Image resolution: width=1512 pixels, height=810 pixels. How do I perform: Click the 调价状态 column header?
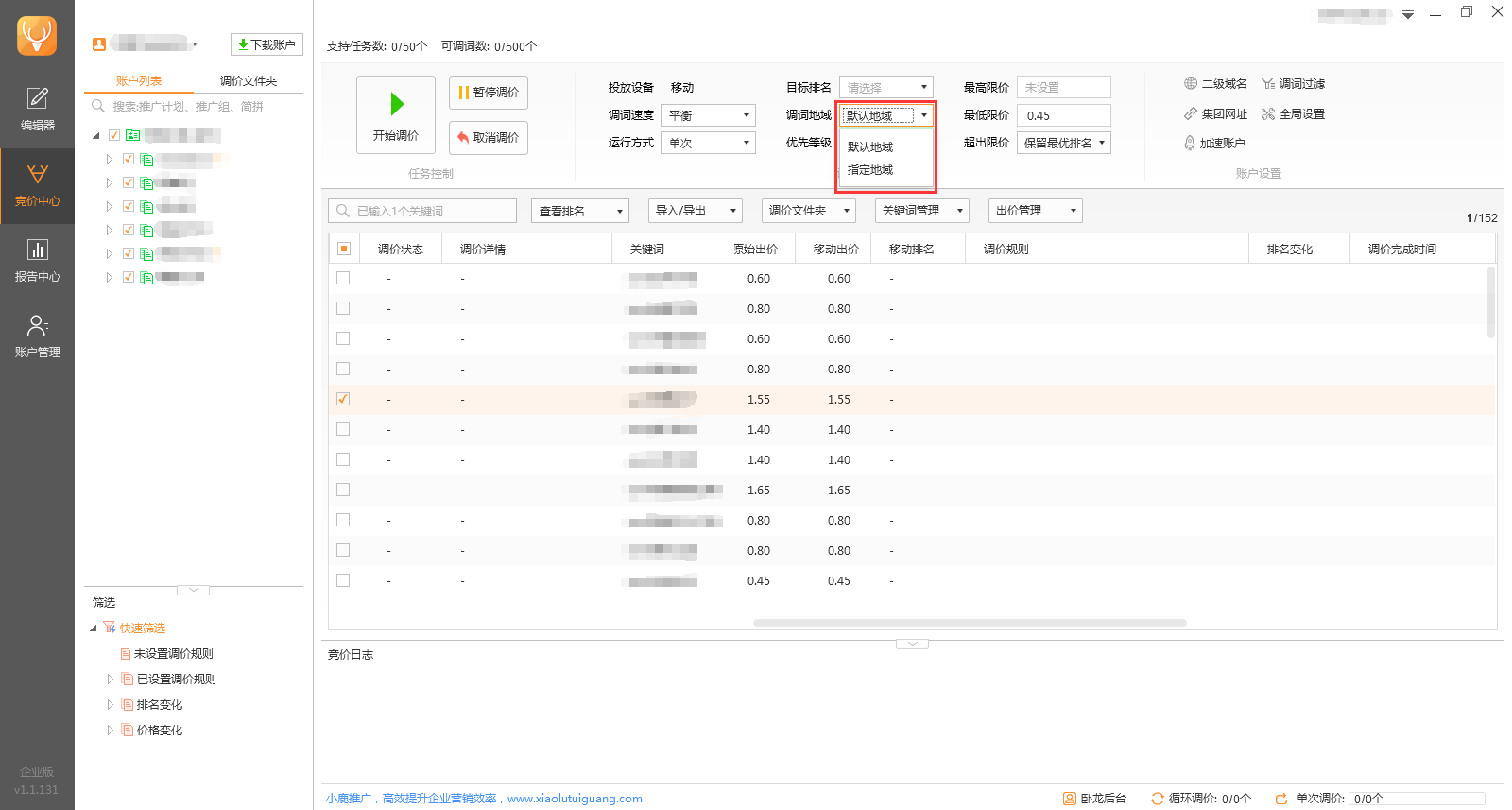point(401,250)
